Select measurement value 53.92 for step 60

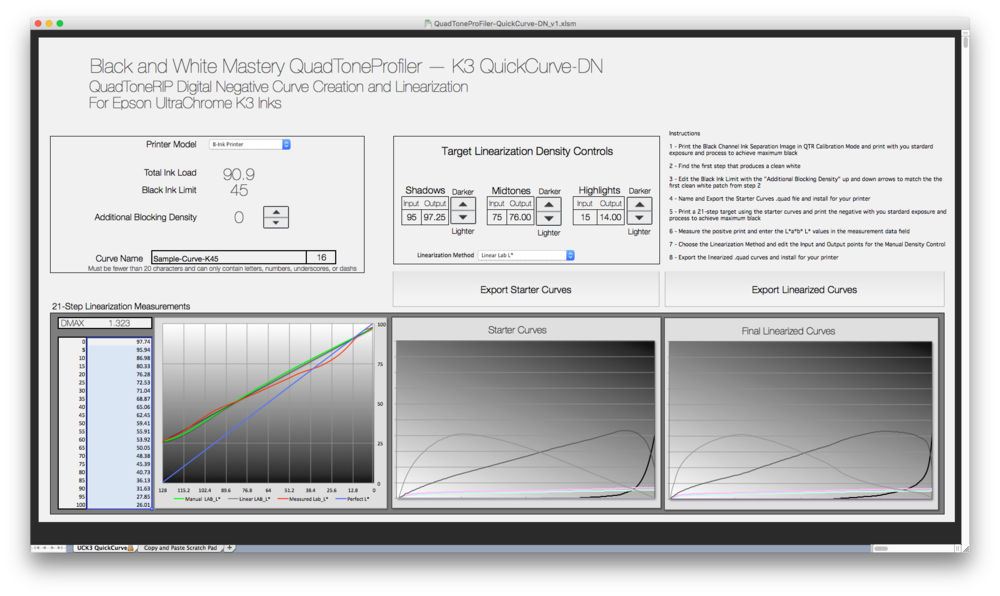(x=119, y=440)
